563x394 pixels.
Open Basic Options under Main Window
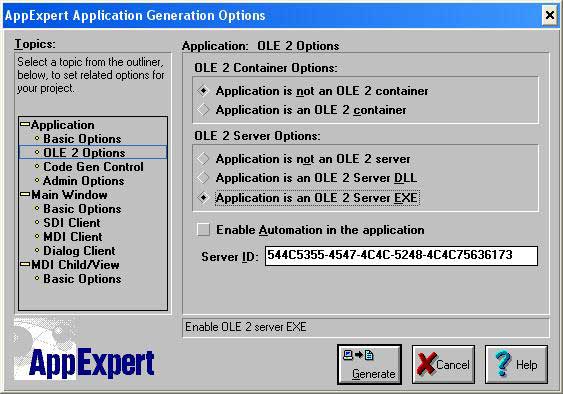pyautogui.click(x=82, y=209)
